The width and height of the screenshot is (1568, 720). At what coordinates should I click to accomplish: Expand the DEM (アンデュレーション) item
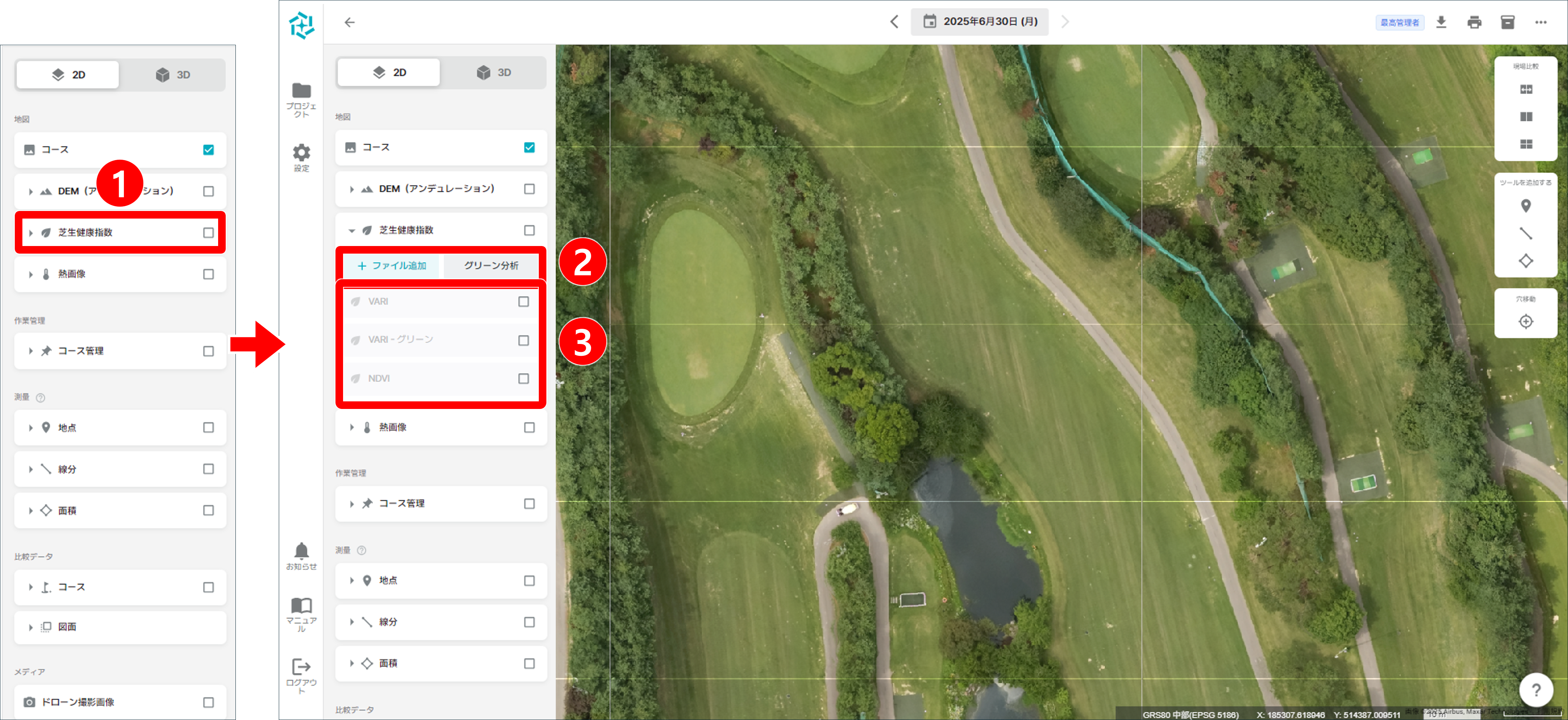(x=352, y=189)
